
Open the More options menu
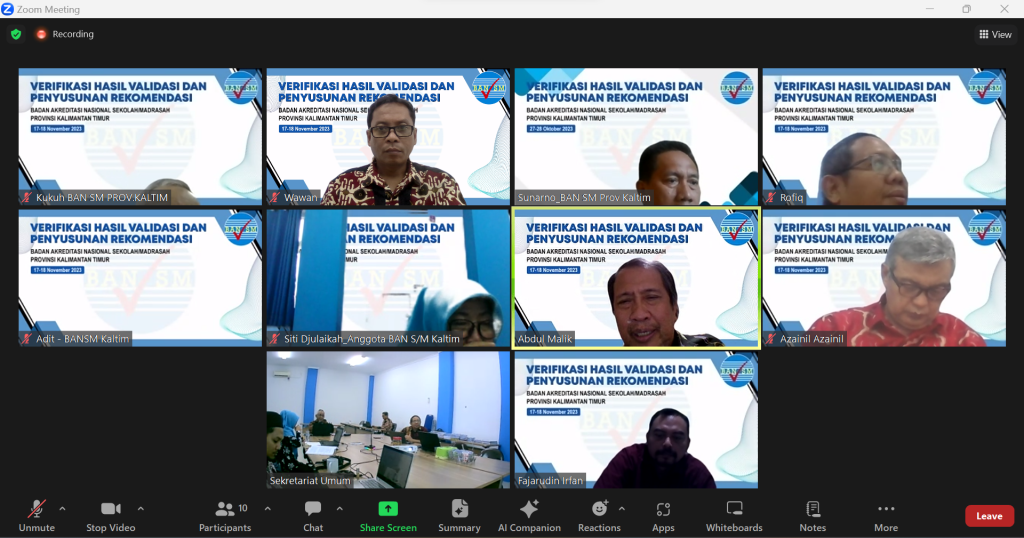coord(886,516)
